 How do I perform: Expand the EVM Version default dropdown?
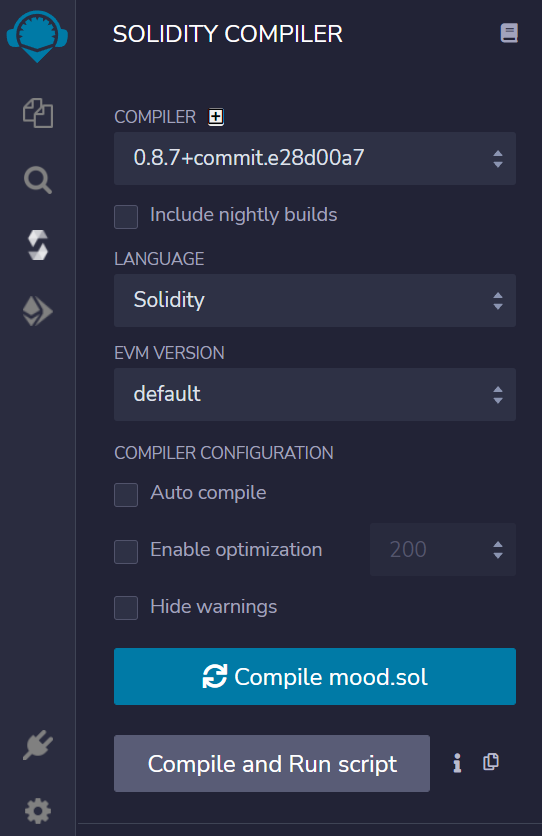tap(315, 395)
